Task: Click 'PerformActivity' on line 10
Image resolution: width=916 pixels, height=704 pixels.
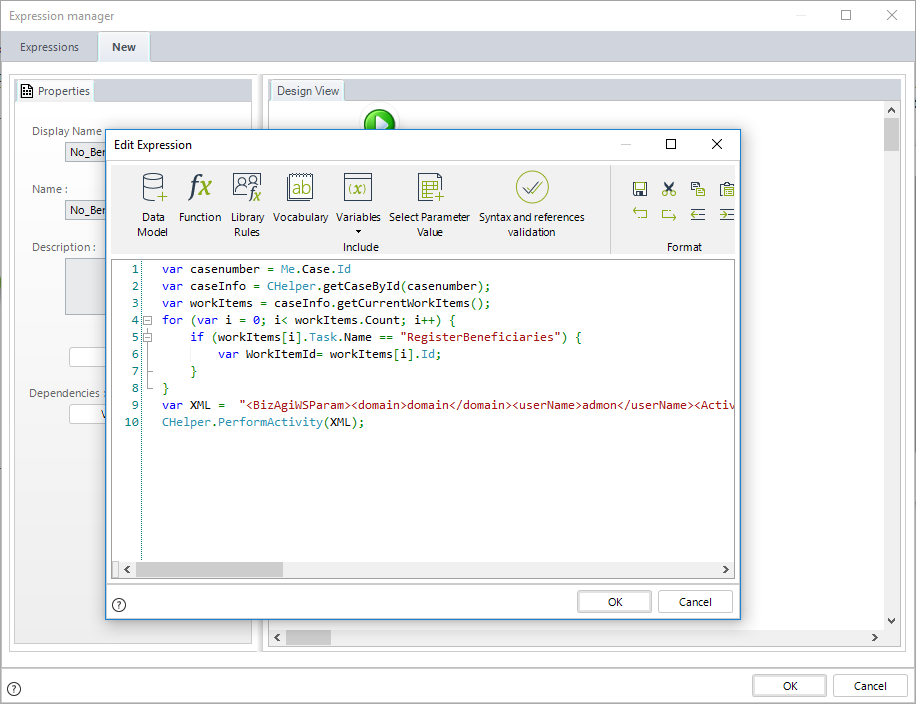Action: pos(270,422)
